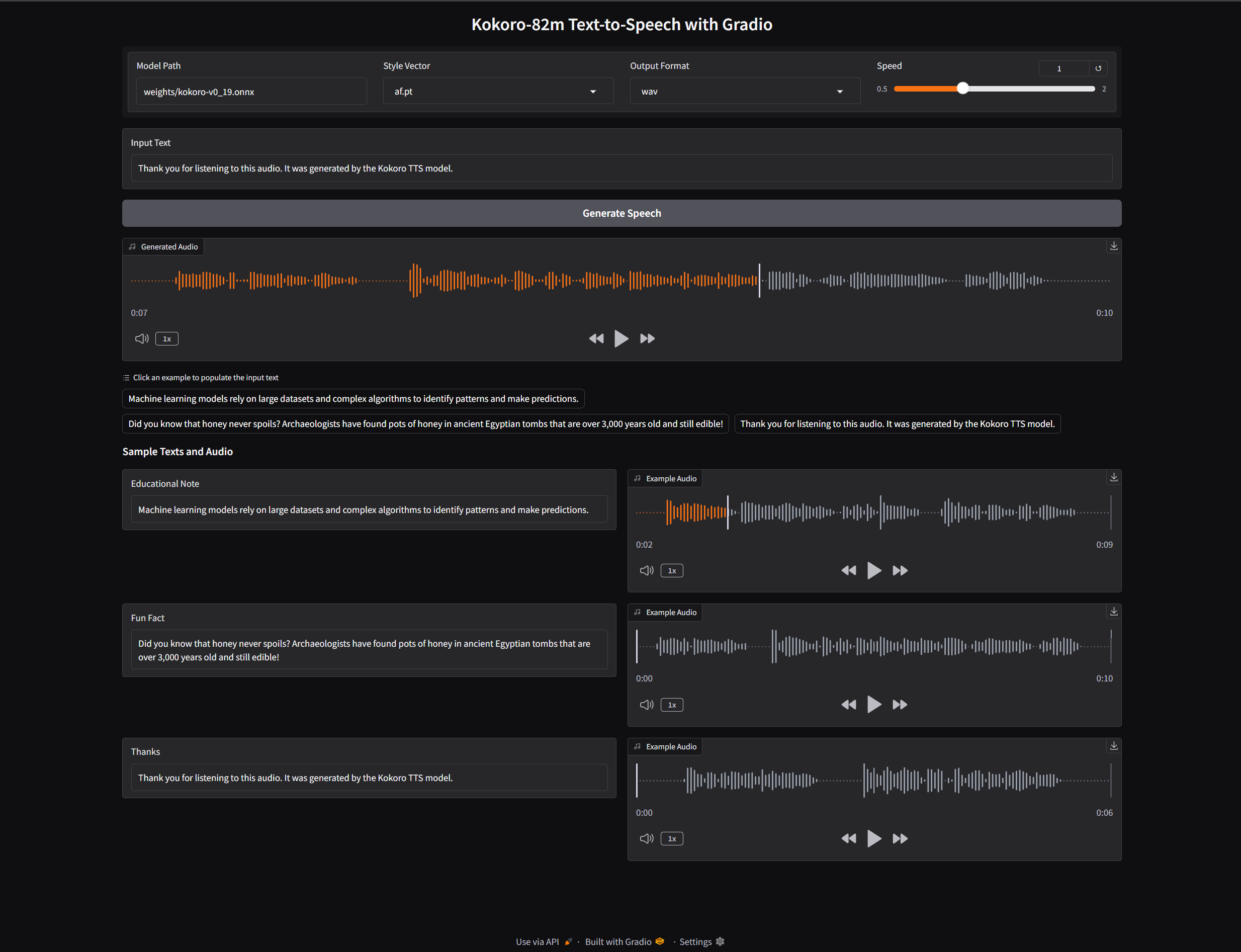Image resolution: width=1241 pixels, height=952 pixels.
Task: Click the Generate Speech button
Action: tap(622, 213)
